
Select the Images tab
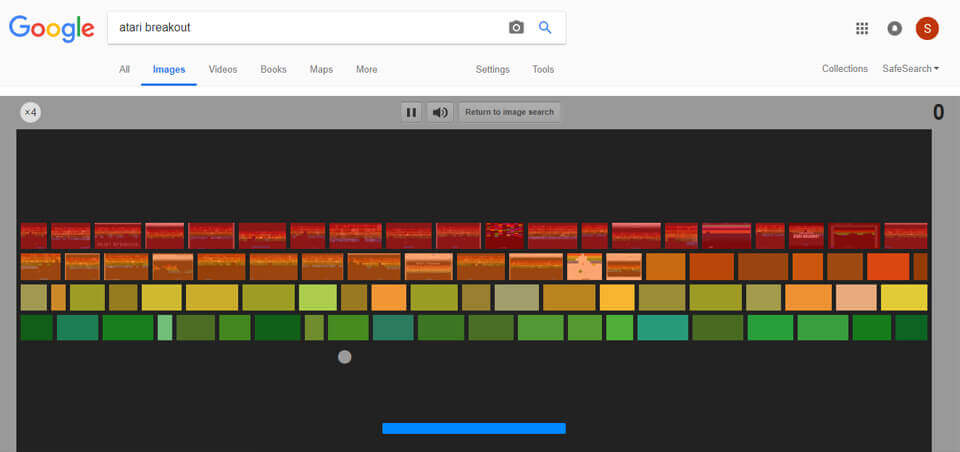(x=169, y=69)
